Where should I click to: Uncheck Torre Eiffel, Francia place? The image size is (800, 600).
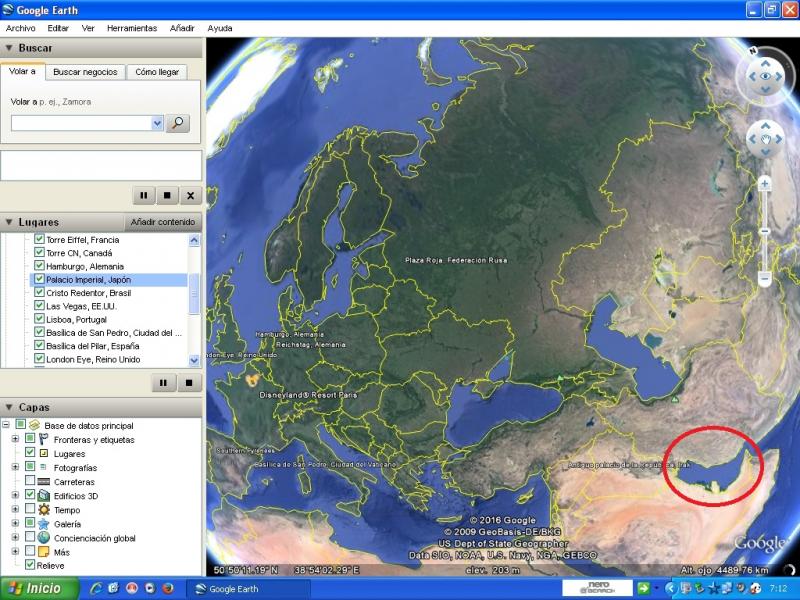[x=39, y=239]
